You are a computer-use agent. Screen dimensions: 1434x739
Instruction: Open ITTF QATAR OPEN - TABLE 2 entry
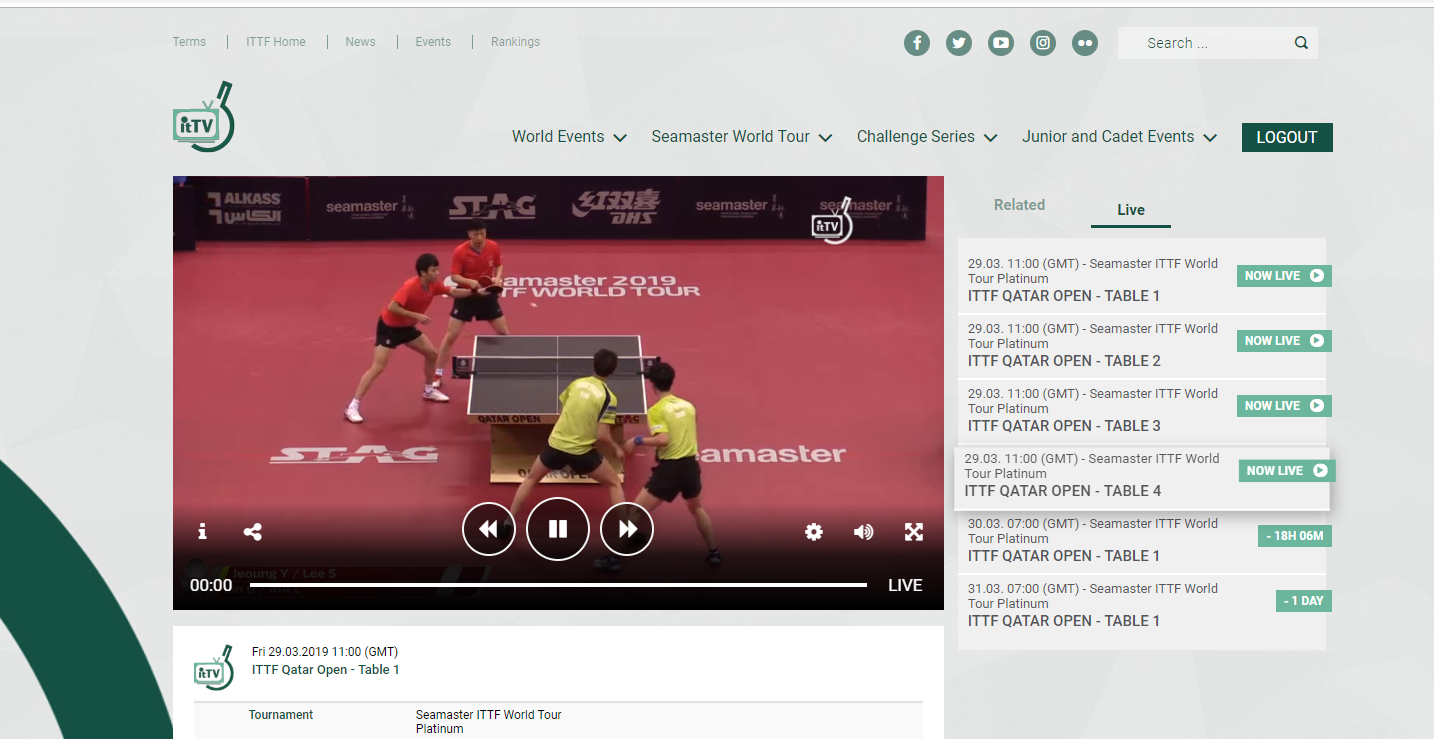(1142, 345)
